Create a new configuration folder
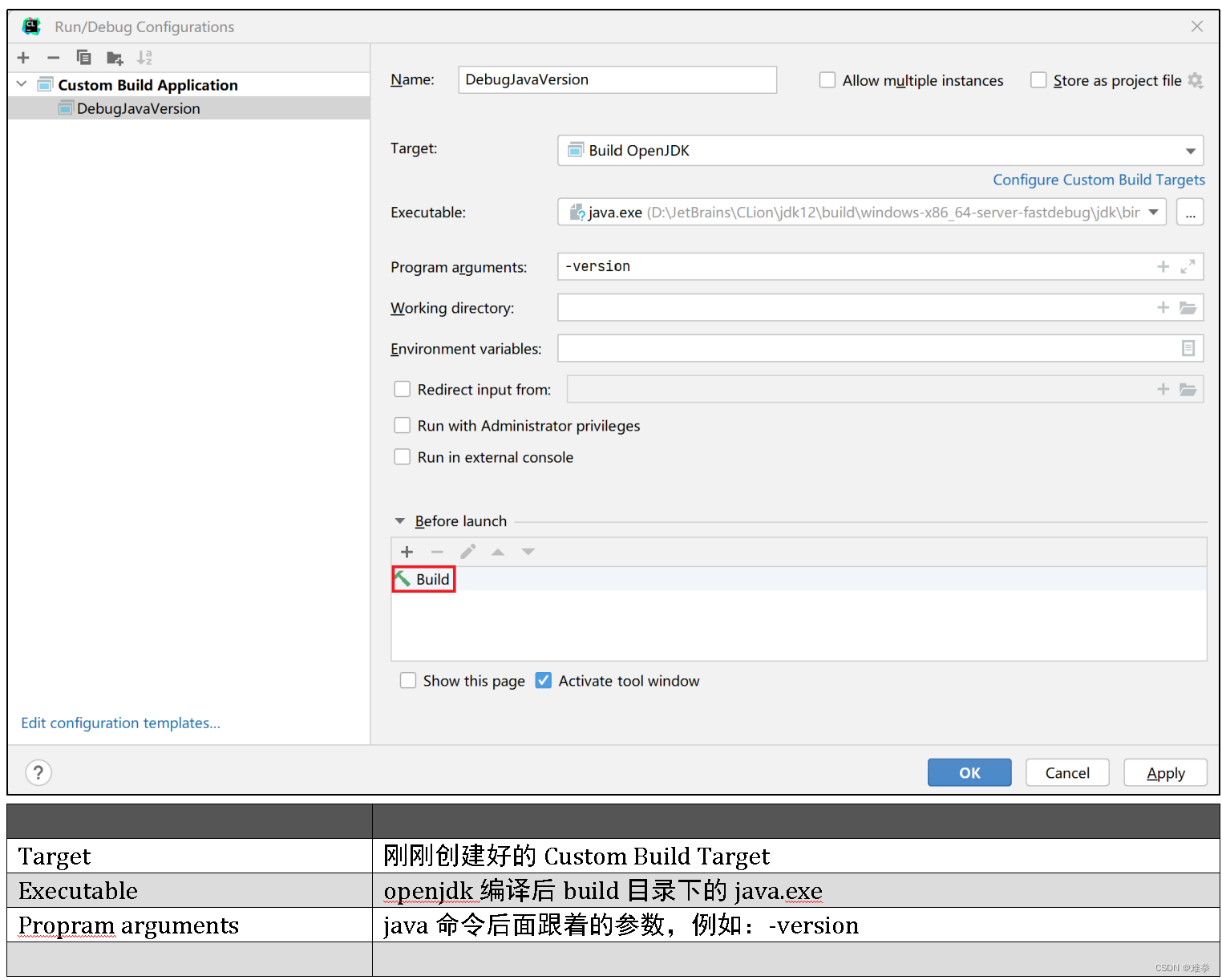 [115, 58]
